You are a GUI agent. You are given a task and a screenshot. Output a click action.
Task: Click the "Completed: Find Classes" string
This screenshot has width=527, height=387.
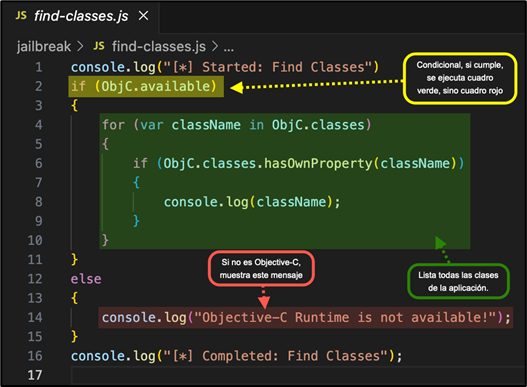click(275, 356)
